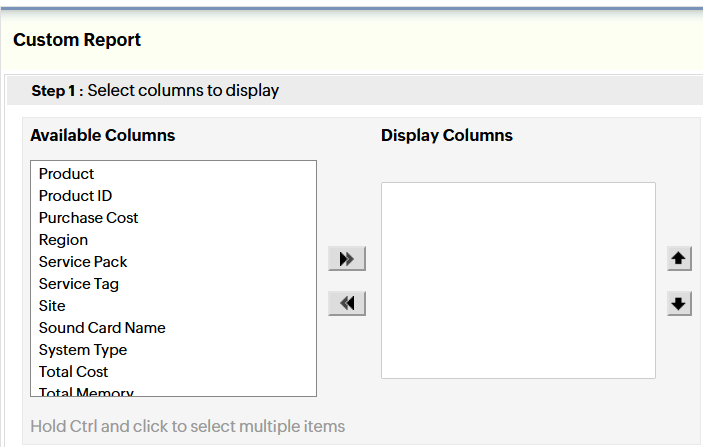The width and height of the screenshot is (703, 447).
Task: Choose Site in Available Columns
Action: point(52,306)
